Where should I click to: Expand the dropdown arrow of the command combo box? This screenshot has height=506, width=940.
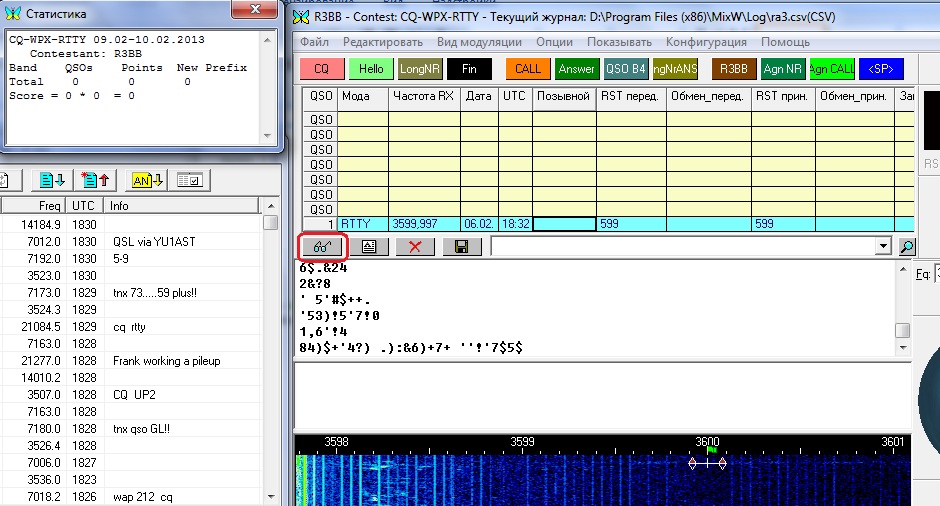pos(882,246)
